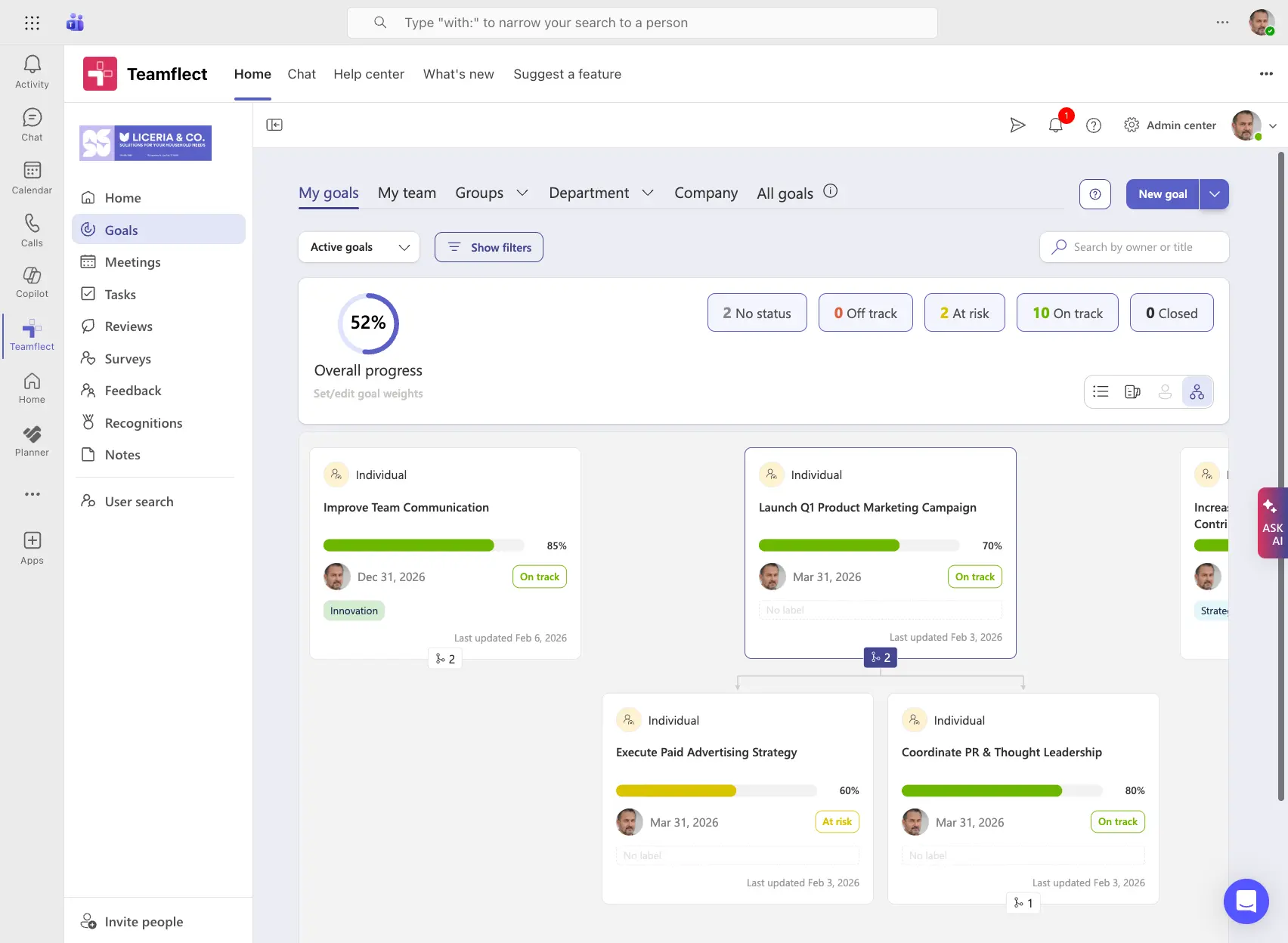
Task: Toggle the On track goals filter
Action: click(x=1067, y=312)
